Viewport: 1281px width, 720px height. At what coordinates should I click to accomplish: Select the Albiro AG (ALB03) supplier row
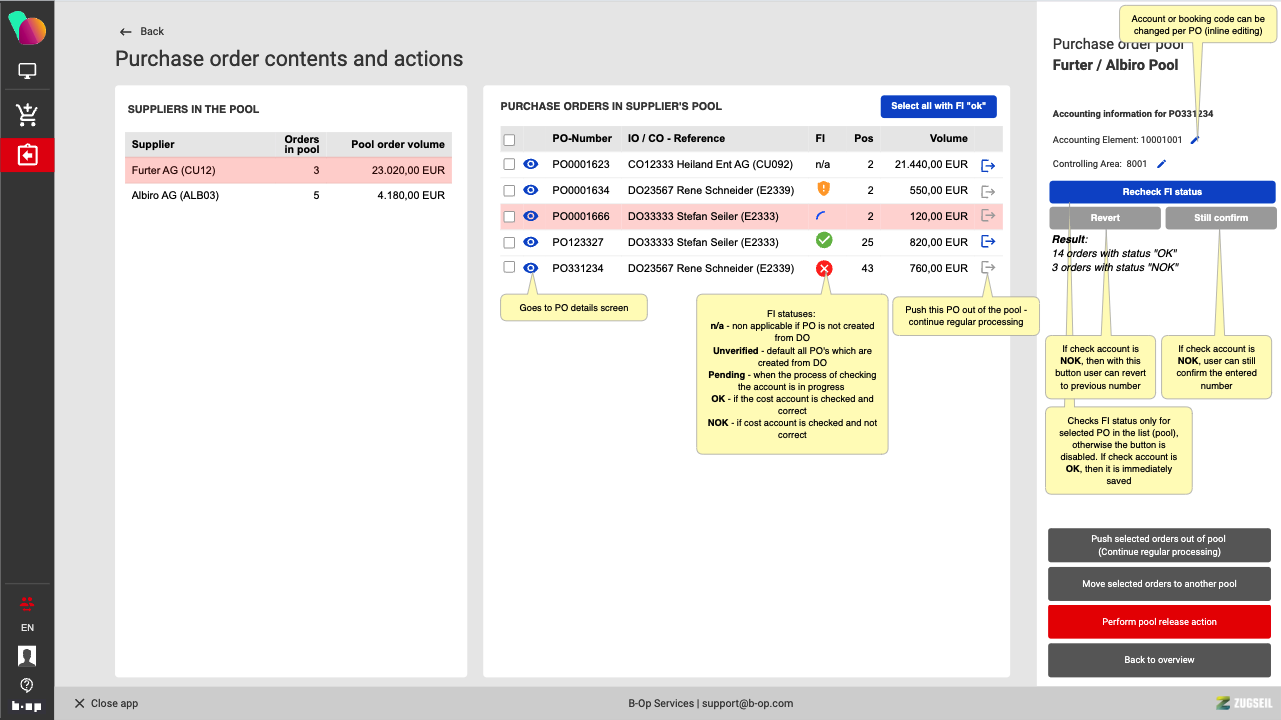(x=288, y=196)
